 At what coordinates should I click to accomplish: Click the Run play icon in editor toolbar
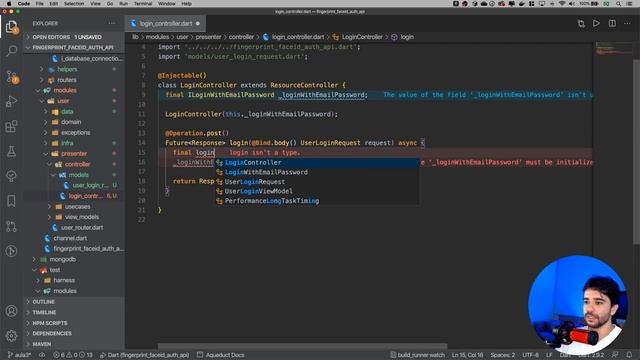click(x=596, y=24)
